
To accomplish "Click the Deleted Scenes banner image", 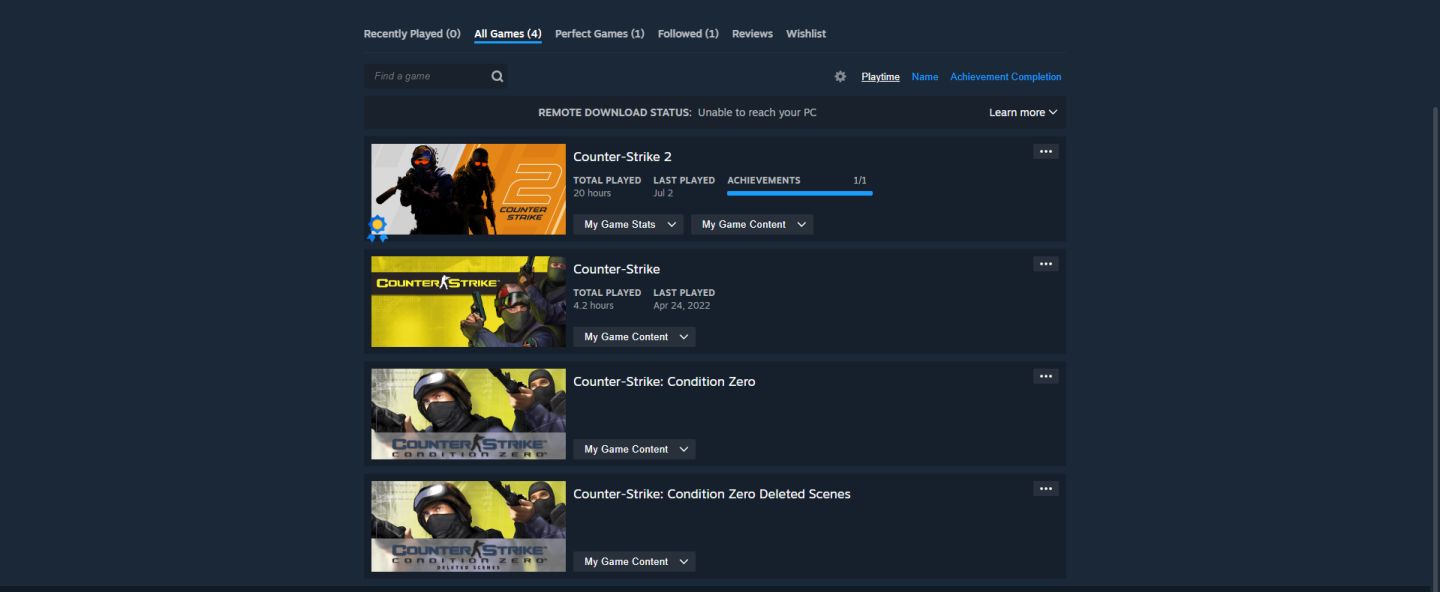I will [468, 527].
